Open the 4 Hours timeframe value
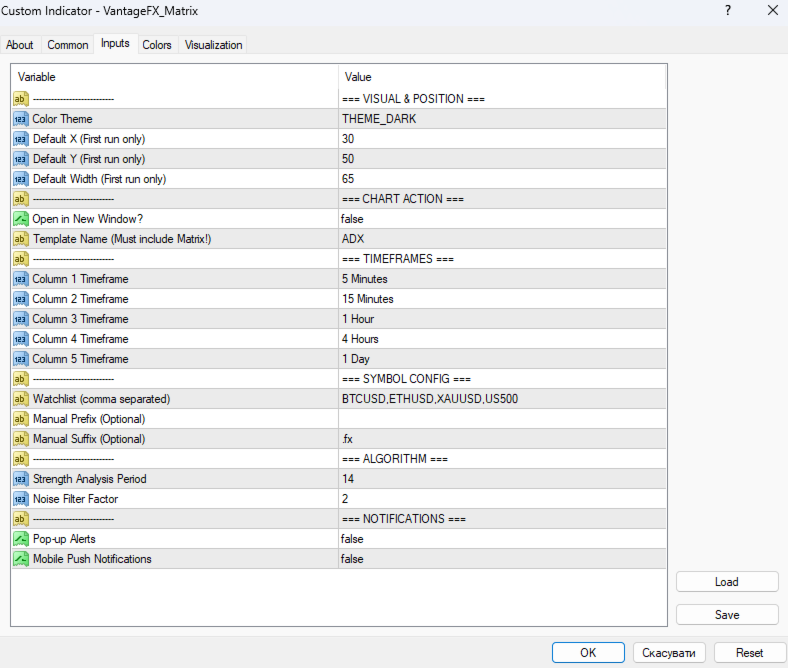The image size is (788, 668). tap(502, 339)
